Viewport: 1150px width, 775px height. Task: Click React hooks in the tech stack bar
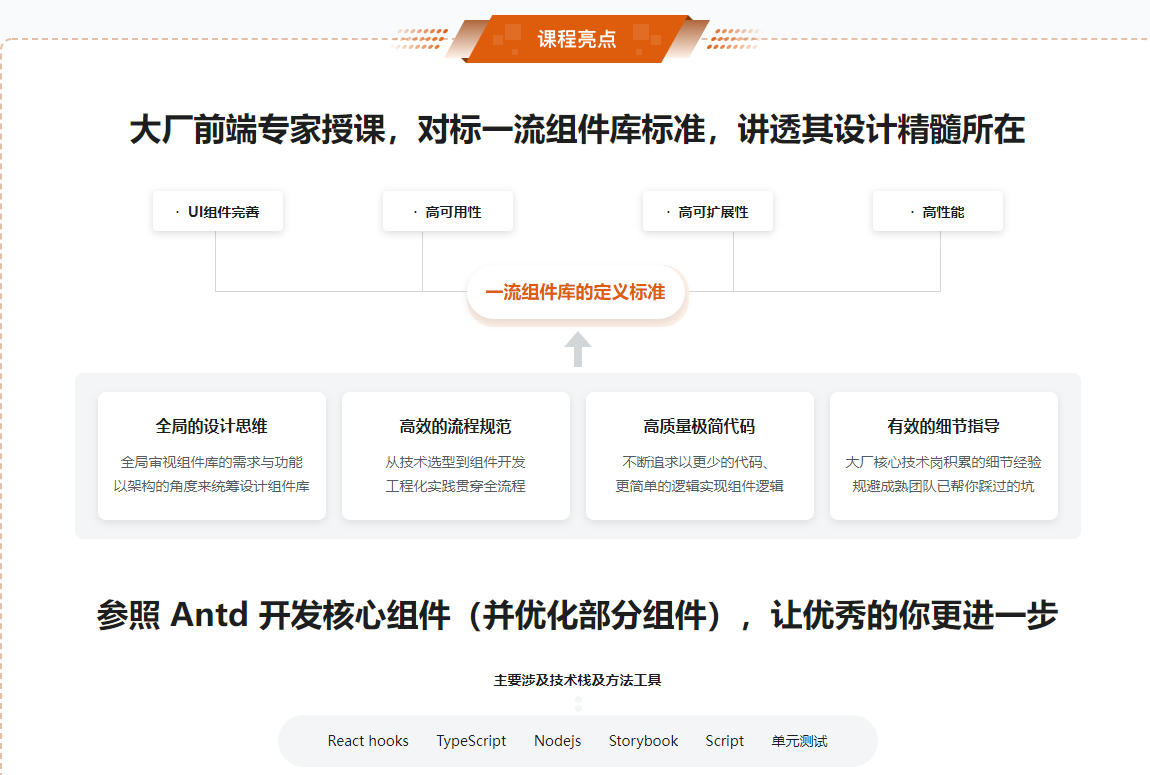pyautogui.click(x=368, y=741)
